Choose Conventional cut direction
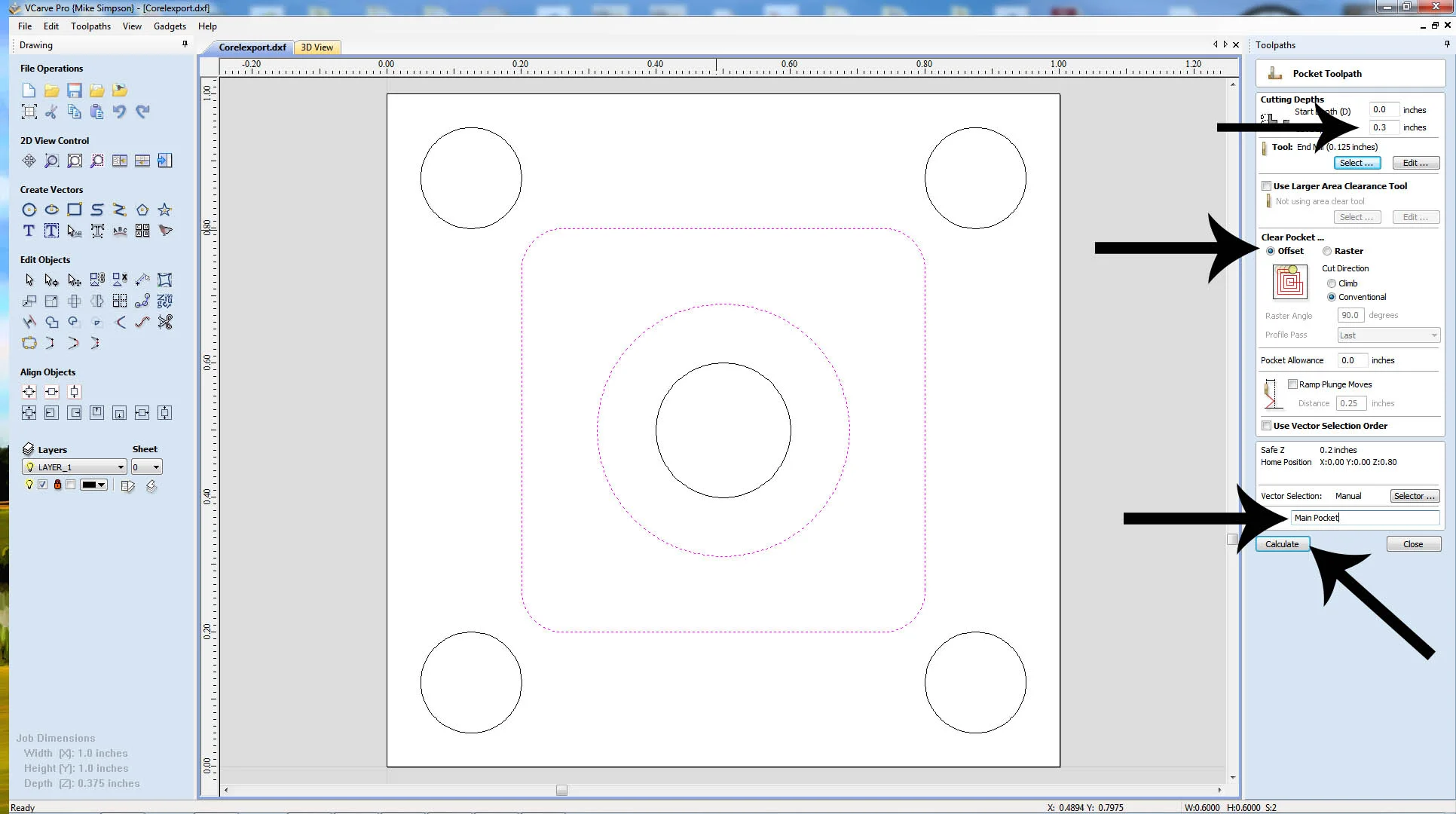The height and width of the screenshot is (814, 1456). (x=1332, y=297)
